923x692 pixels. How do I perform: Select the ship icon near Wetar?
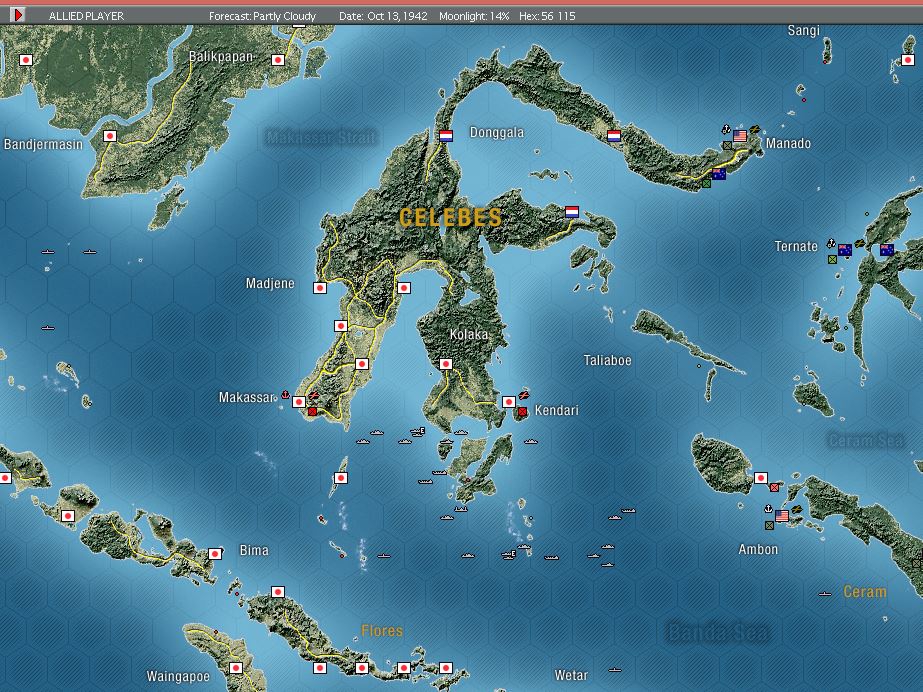pyautogui.click(x=615, y=670)
